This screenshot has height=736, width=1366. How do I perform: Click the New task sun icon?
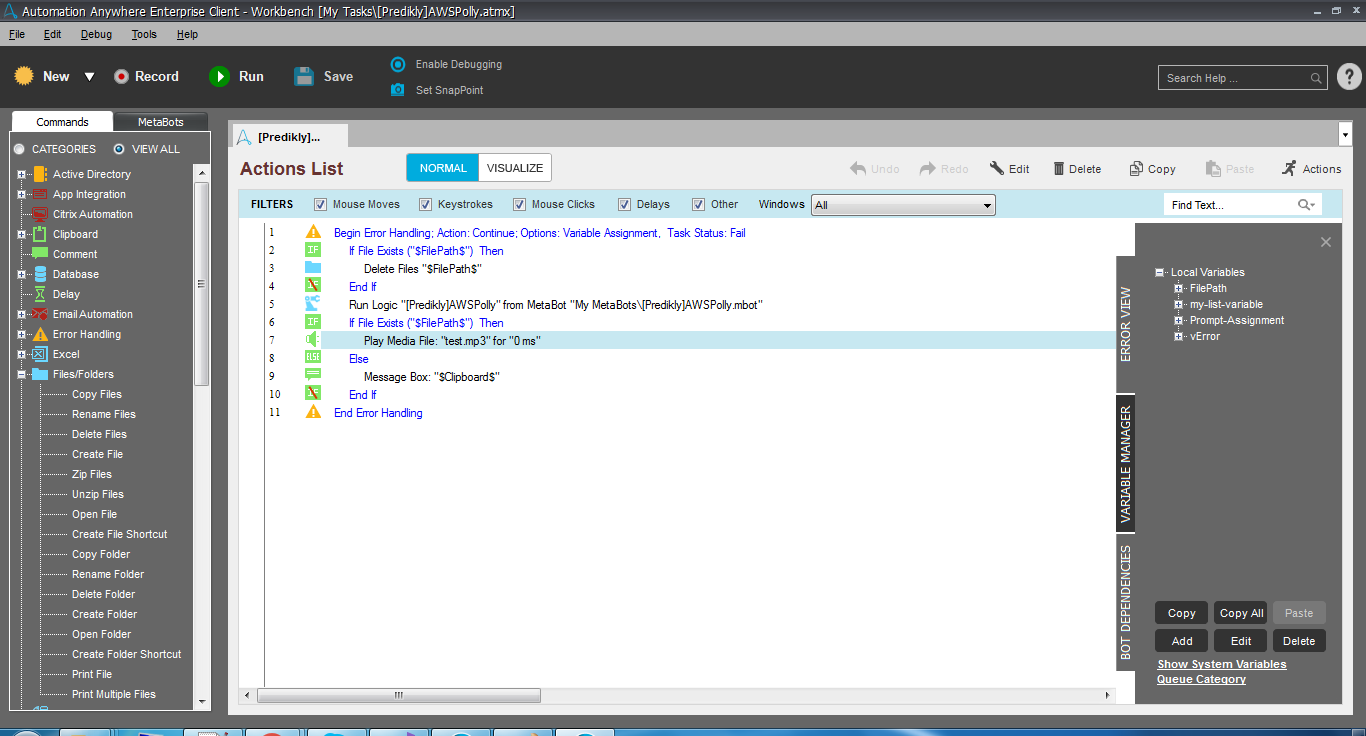pyautogui.click(x=24, y=76)
